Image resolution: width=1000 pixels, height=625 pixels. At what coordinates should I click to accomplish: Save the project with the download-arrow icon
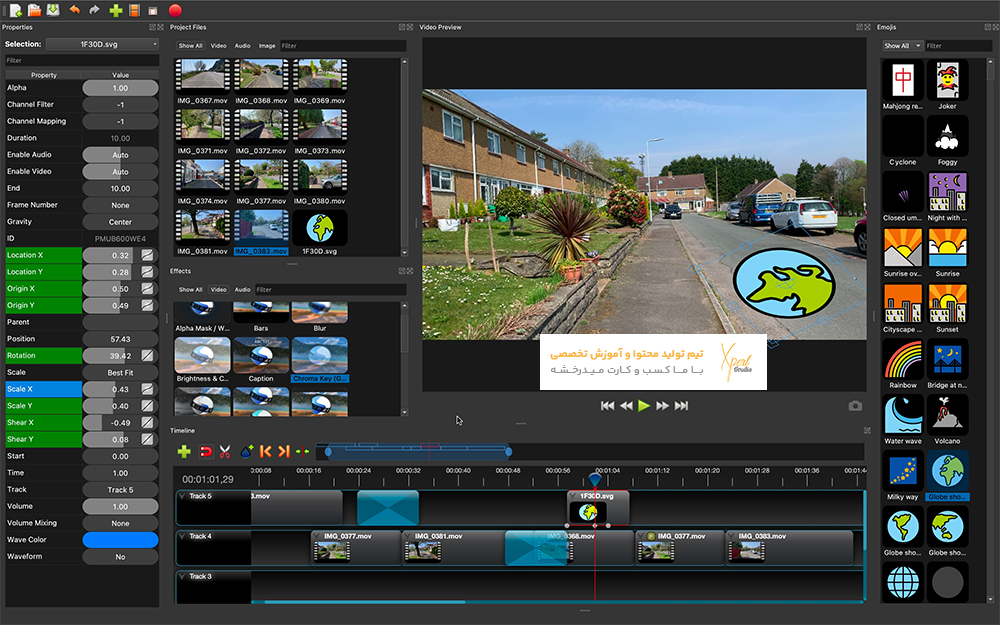53,10
